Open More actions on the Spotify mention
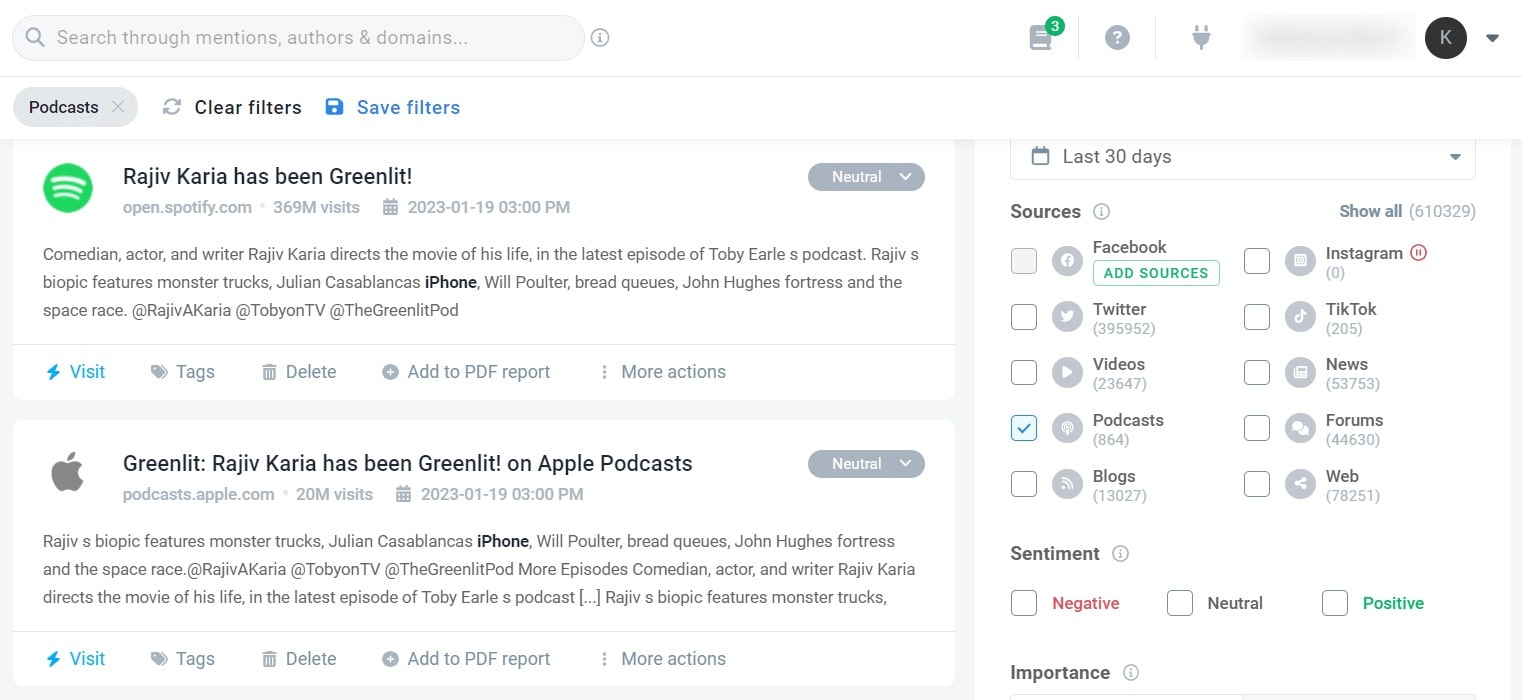 click(x=662, y=372)
